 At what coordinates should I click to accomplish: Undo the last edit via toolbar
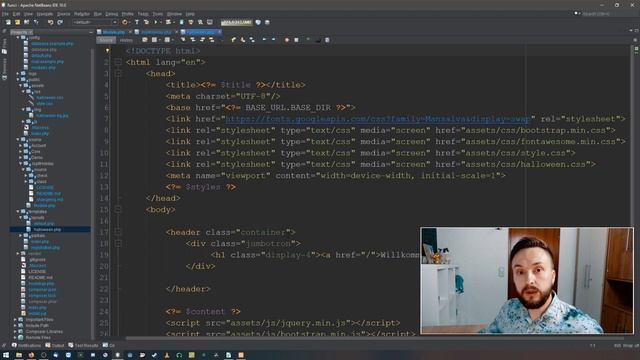[51, 22]
